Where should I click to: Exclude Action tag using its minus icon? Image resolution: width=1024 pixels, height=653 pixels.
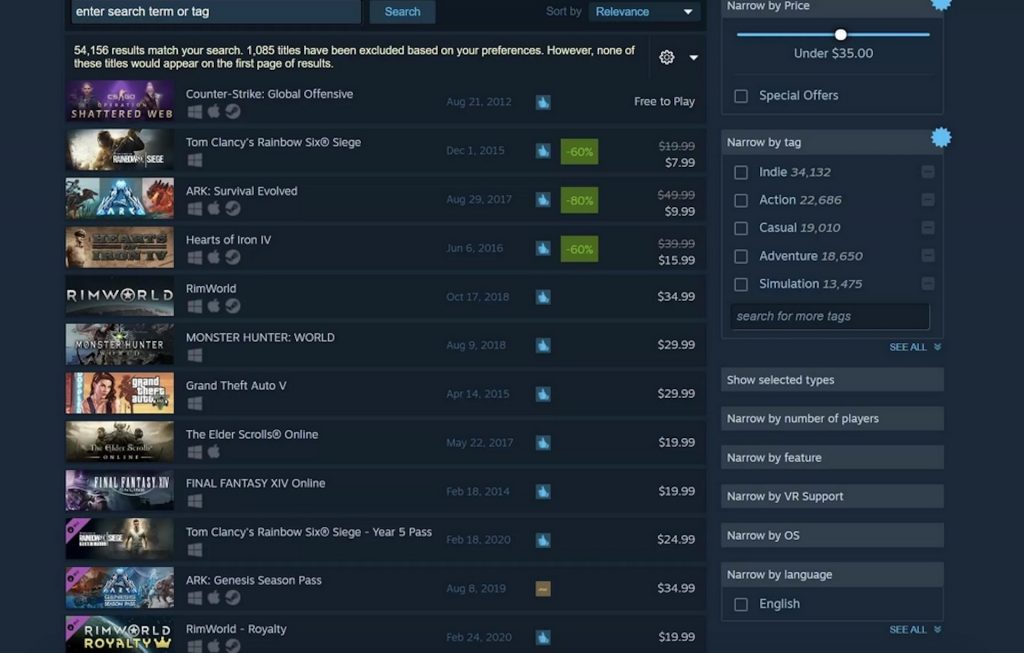click(927, 200)
